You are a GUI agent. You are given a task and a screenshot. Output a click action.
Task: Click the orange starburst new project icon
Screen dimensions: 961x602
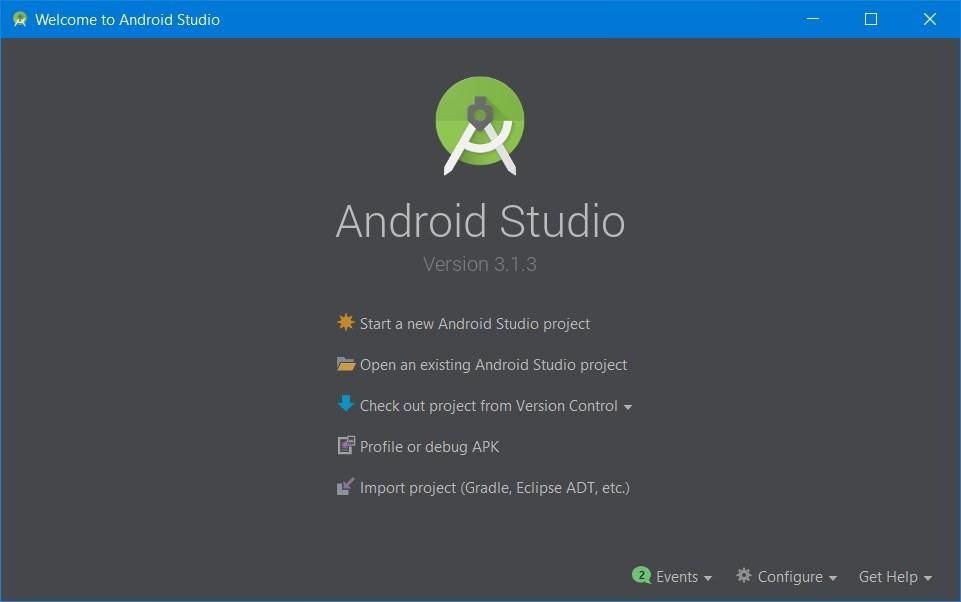point(346,322)
